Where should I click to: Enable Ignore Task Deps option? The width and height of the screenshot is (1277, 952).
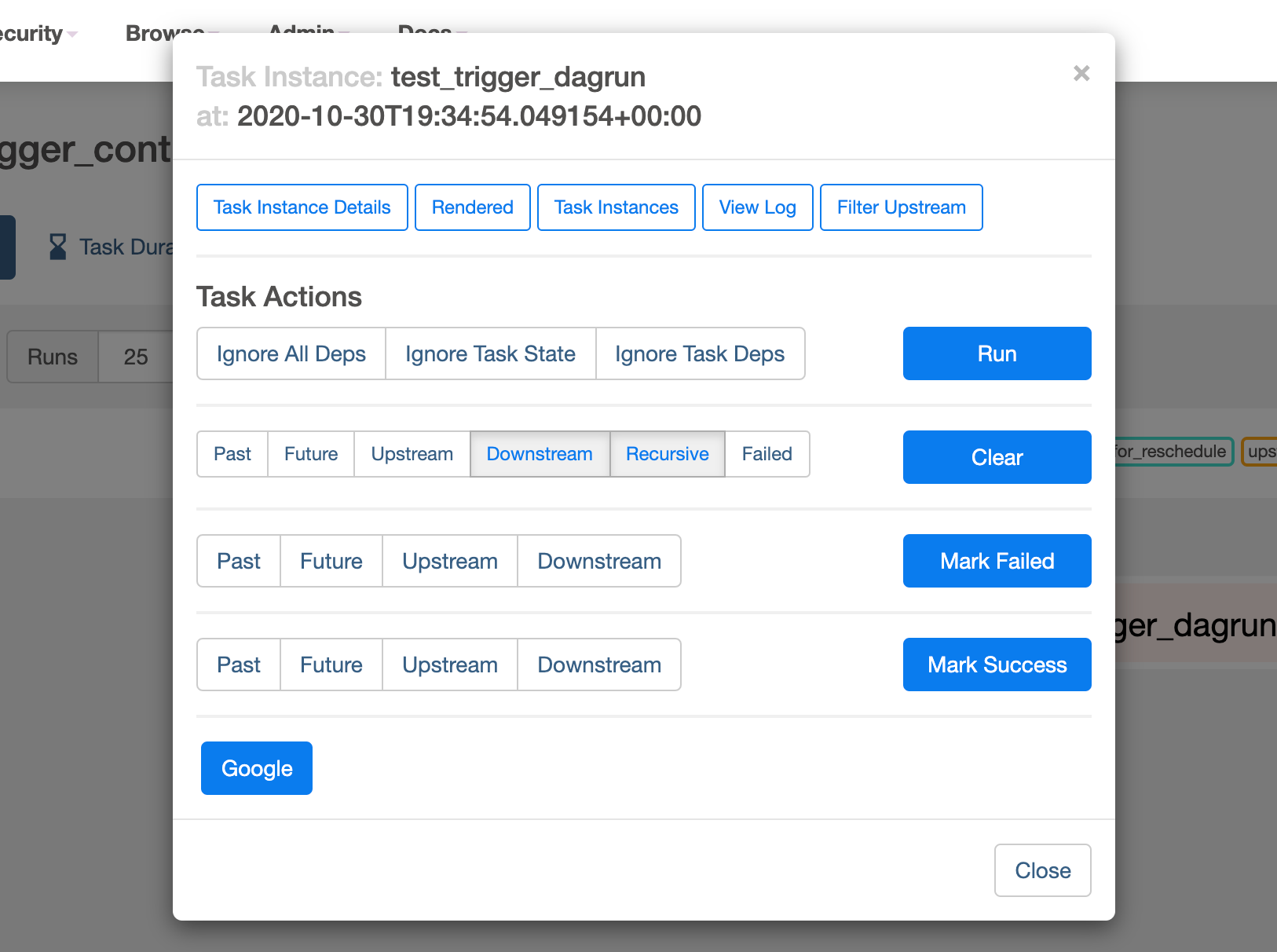pyautogui.click(x=700, y=353)
